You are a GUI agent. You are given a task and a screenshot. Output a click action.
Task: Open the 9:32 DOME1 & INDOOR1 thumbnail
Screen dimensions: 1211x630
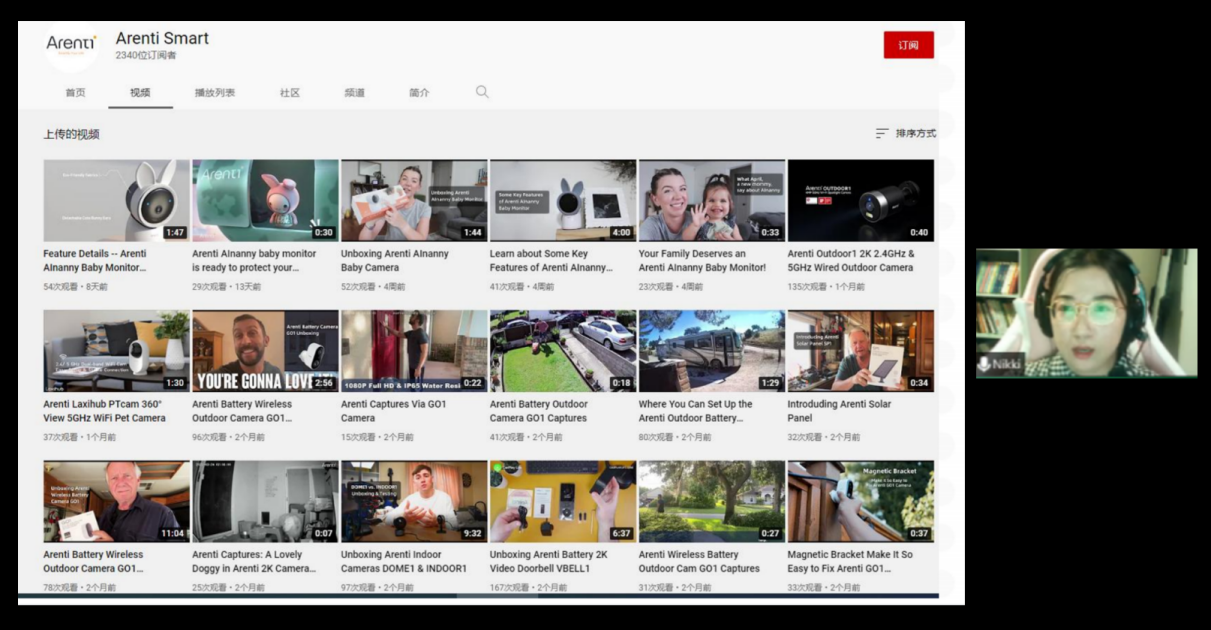click(414, 501)
